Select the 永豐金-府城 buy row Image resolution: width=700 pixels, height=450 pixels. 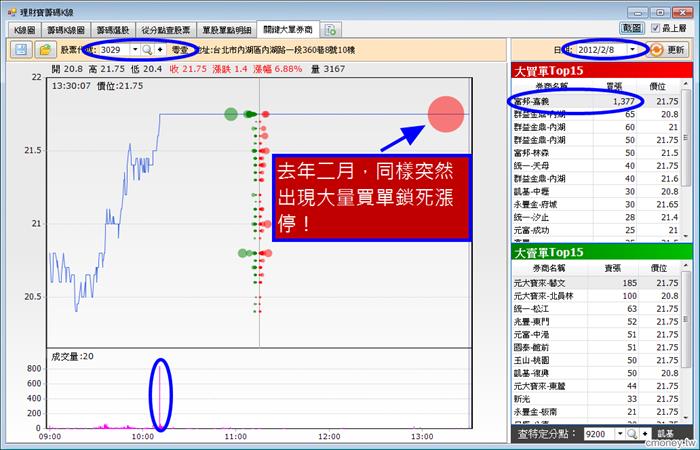click(x=596, y=204)
